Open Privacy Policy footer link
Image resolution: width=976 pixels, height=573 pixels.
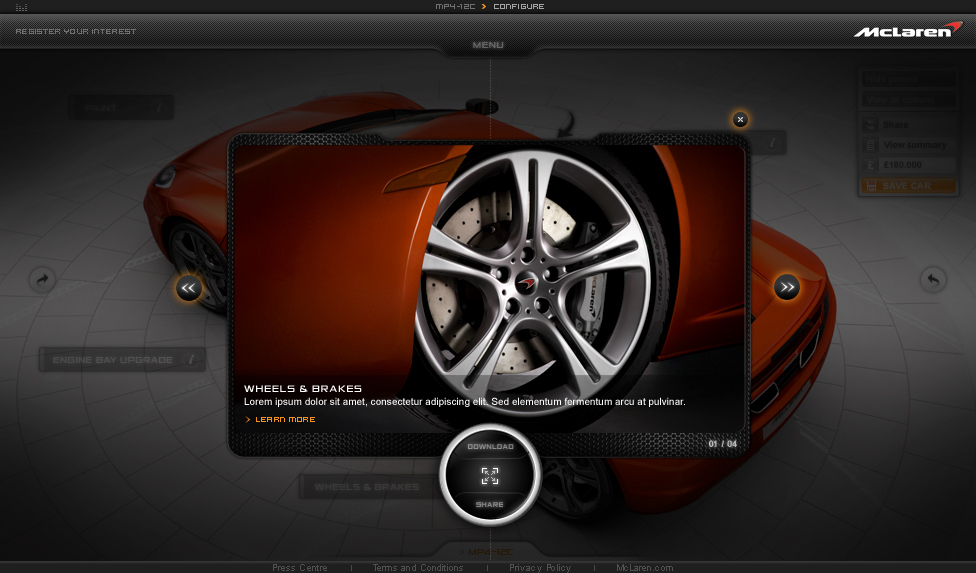(540, 567)
